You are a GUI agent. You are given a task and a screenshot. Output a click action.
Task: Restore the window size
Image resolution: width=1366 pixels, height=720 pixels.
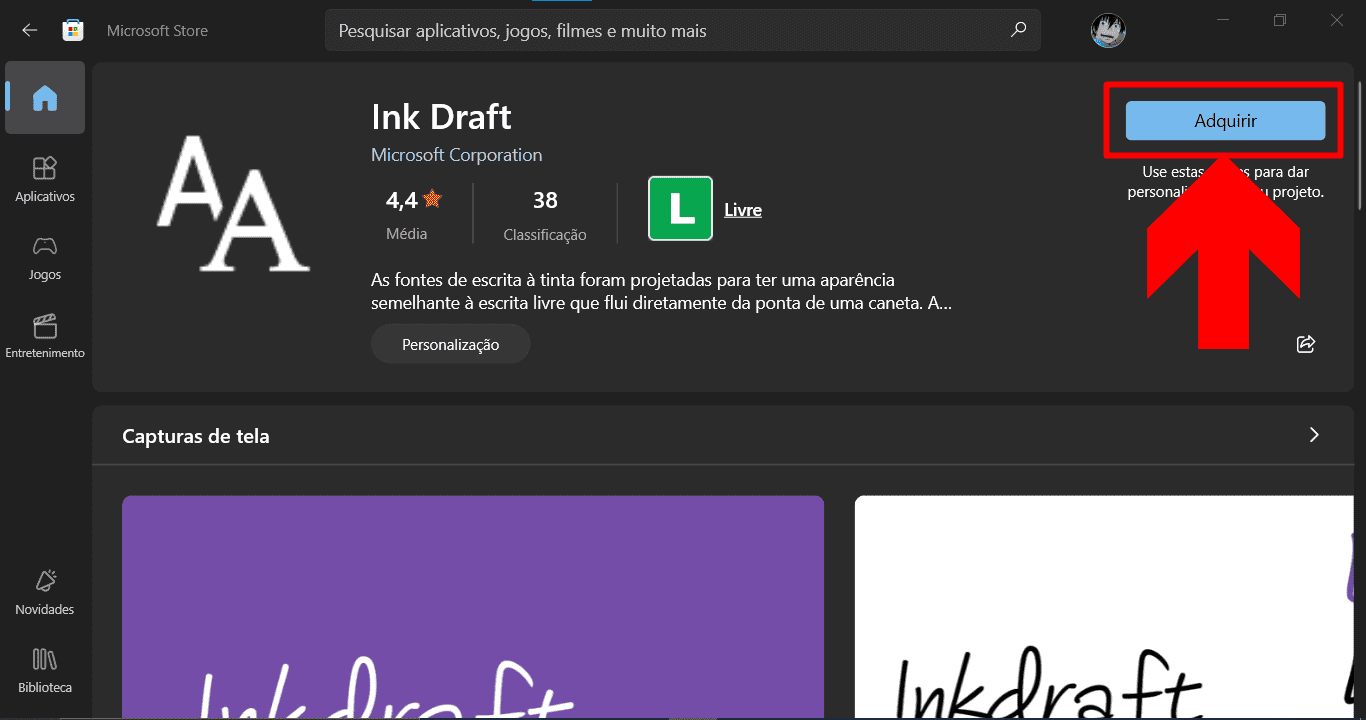(x=1279, y=20)
